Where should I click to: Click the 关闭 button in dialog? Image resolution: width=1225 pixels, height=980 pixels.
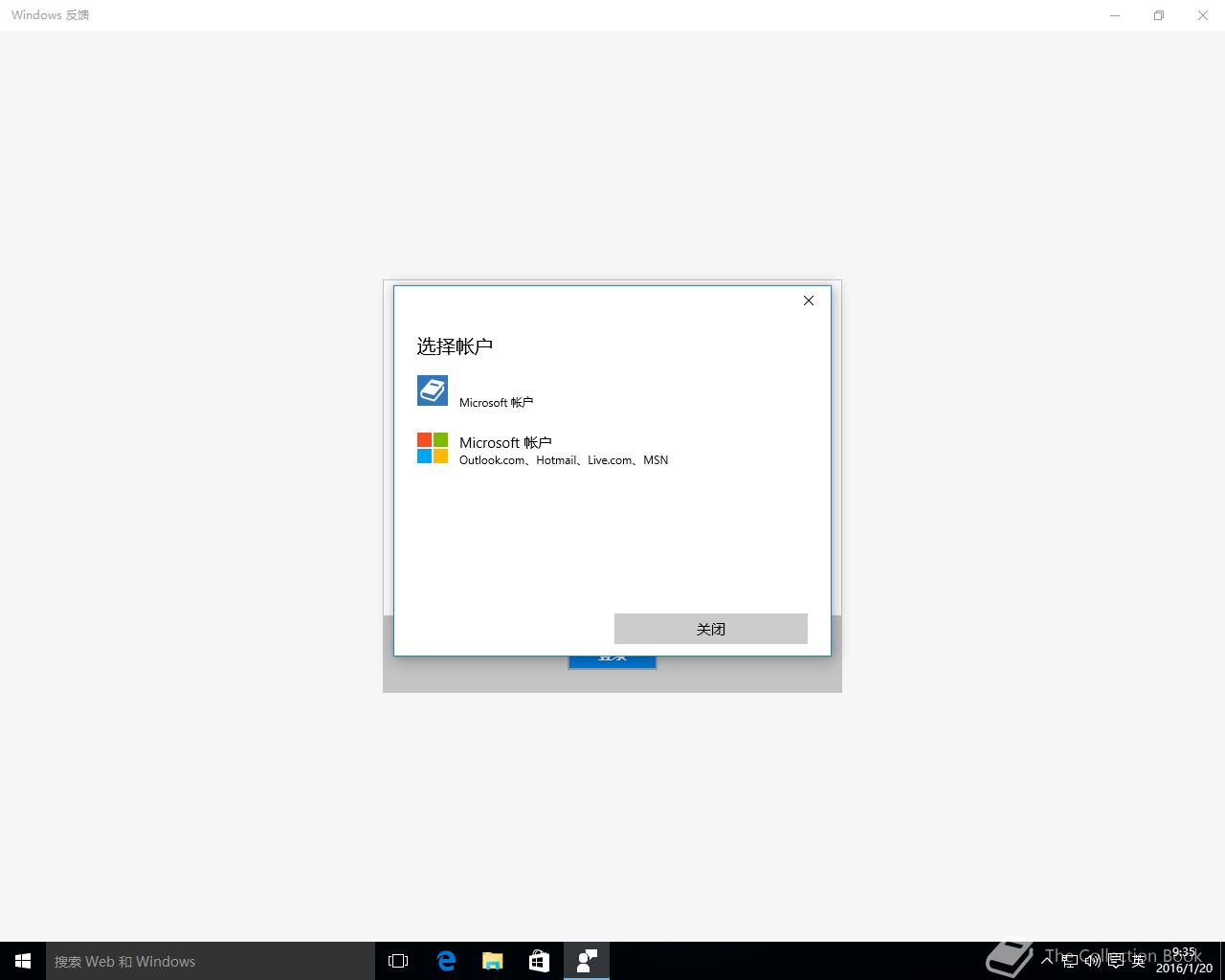[x=711, y=629]
